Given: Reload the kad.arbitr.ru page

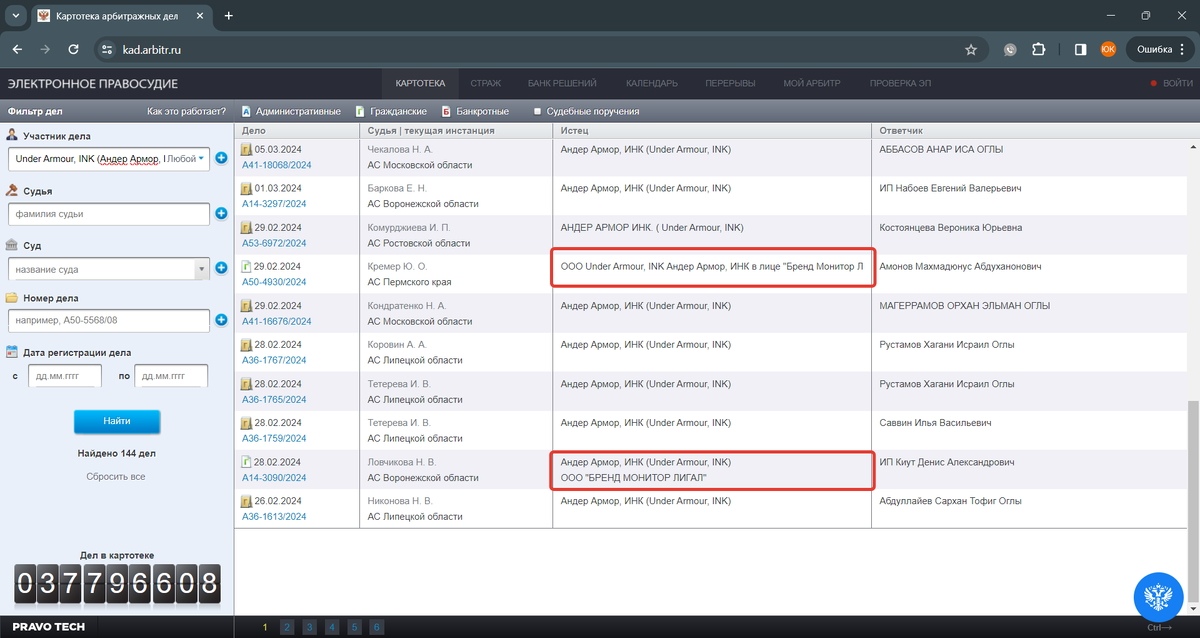Looking at the screenshot, I should tap(73, 49).
